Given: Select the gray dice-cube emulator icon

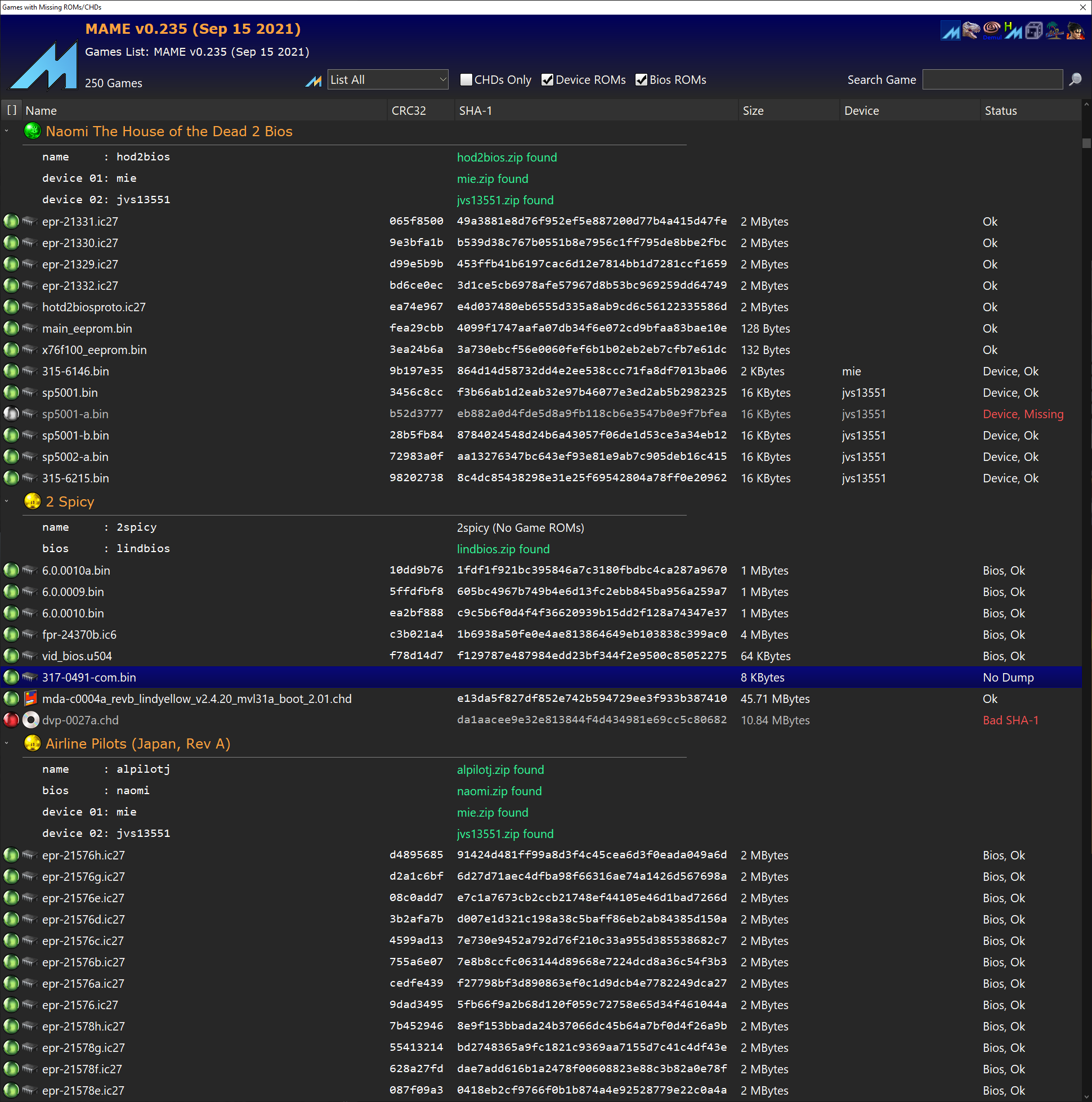Looking at the screenshot, I should tap(1033, 30).
